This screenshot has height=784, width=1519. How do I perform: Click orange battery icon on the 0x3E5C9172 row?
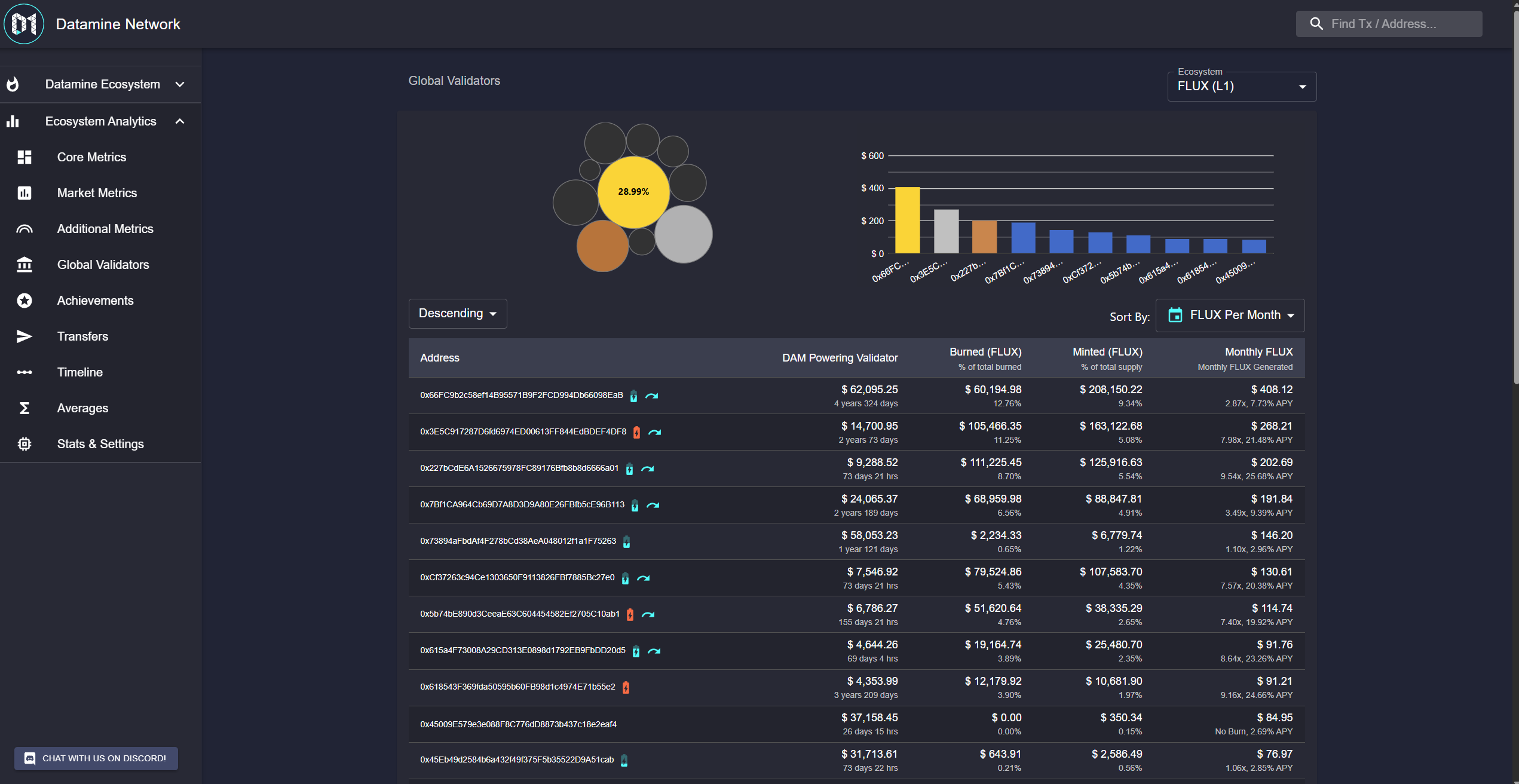(636, 433)
